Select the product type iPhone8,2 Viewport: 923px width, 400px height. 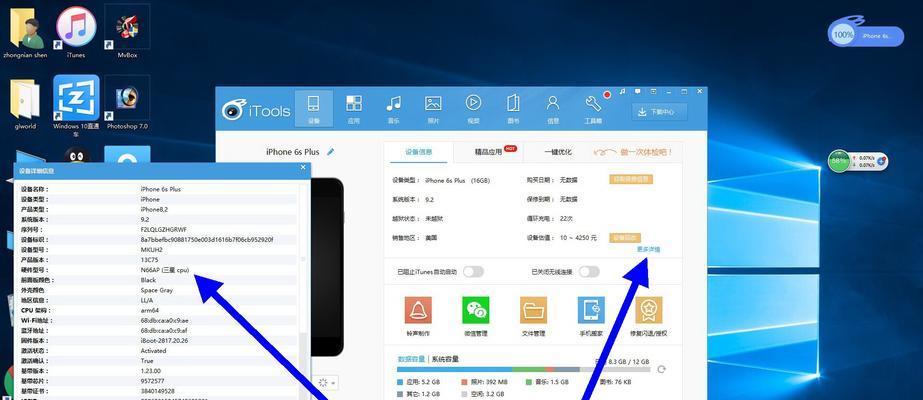pyautogui.click(x=154, y=209)
